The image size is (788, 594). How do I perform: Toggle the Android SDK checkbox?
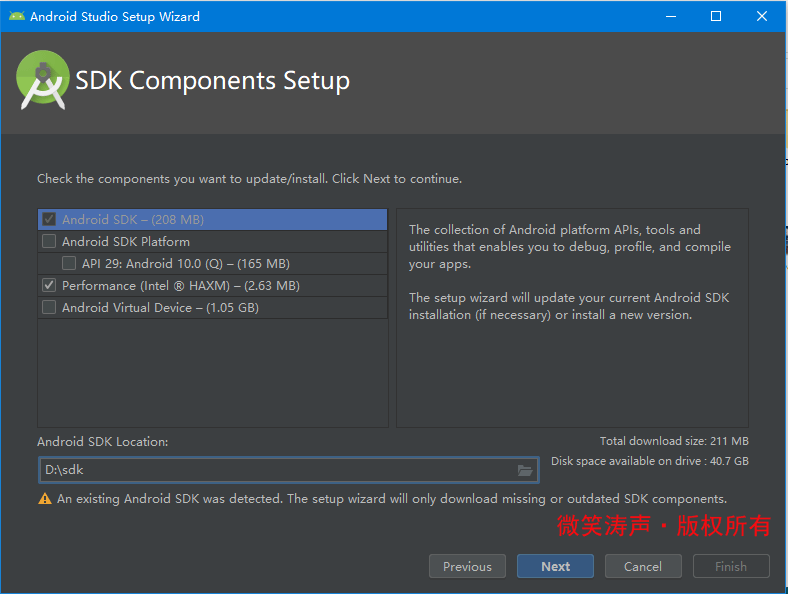tap(49, 219)
